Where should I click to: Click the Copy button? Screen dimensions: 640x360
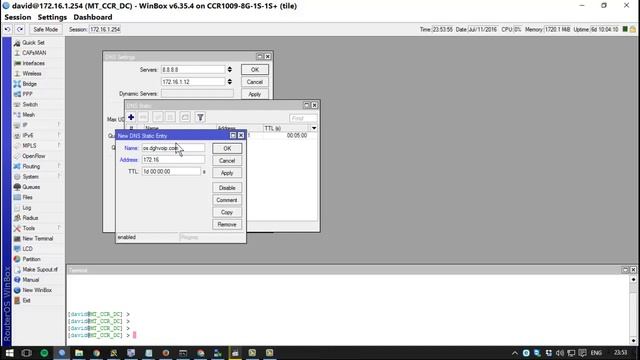click(227, 212)
